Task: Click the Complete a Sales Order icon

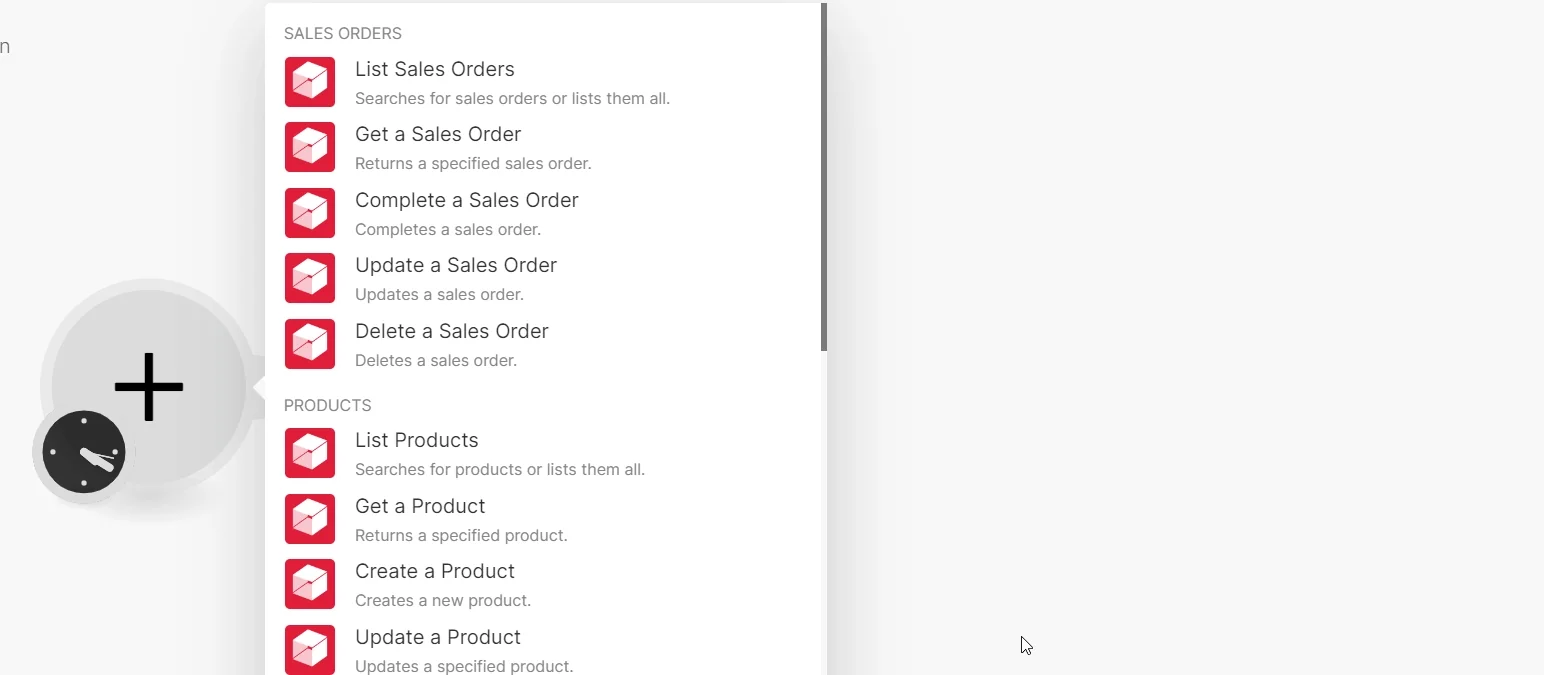Action: (x=310, y=213)
